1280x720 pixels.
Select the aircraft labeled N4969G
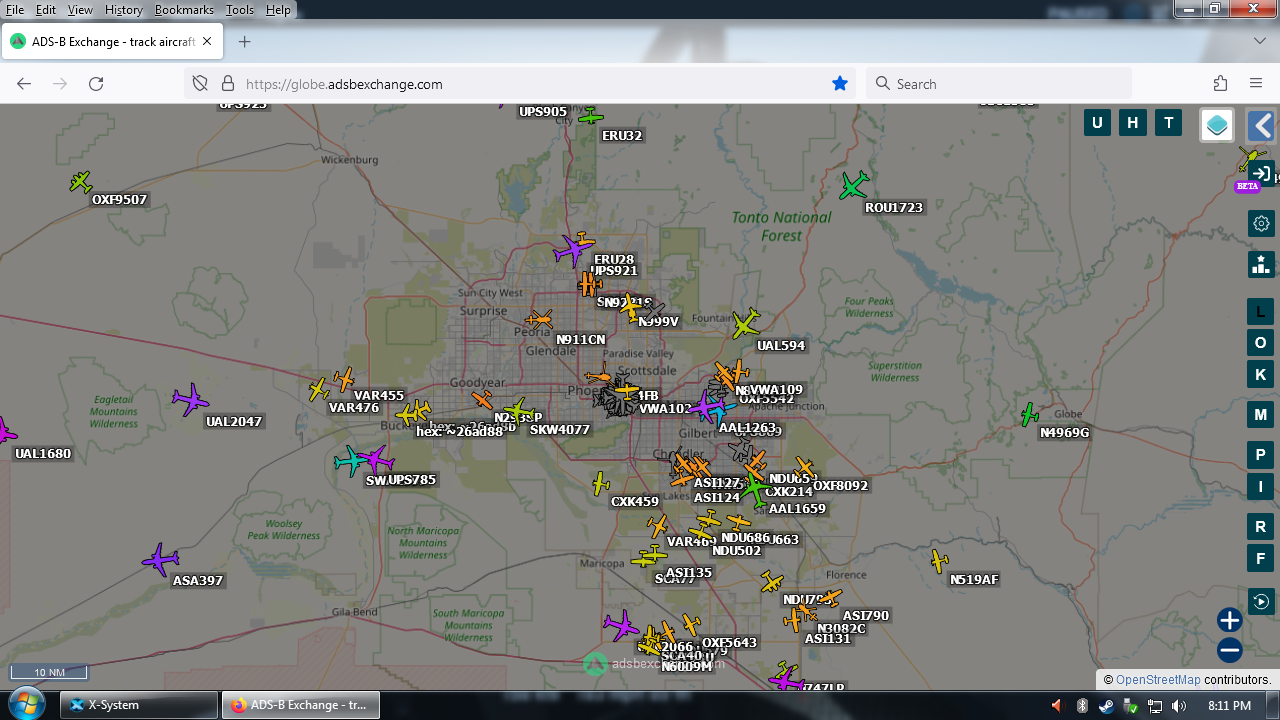(x=1029, y=414)
